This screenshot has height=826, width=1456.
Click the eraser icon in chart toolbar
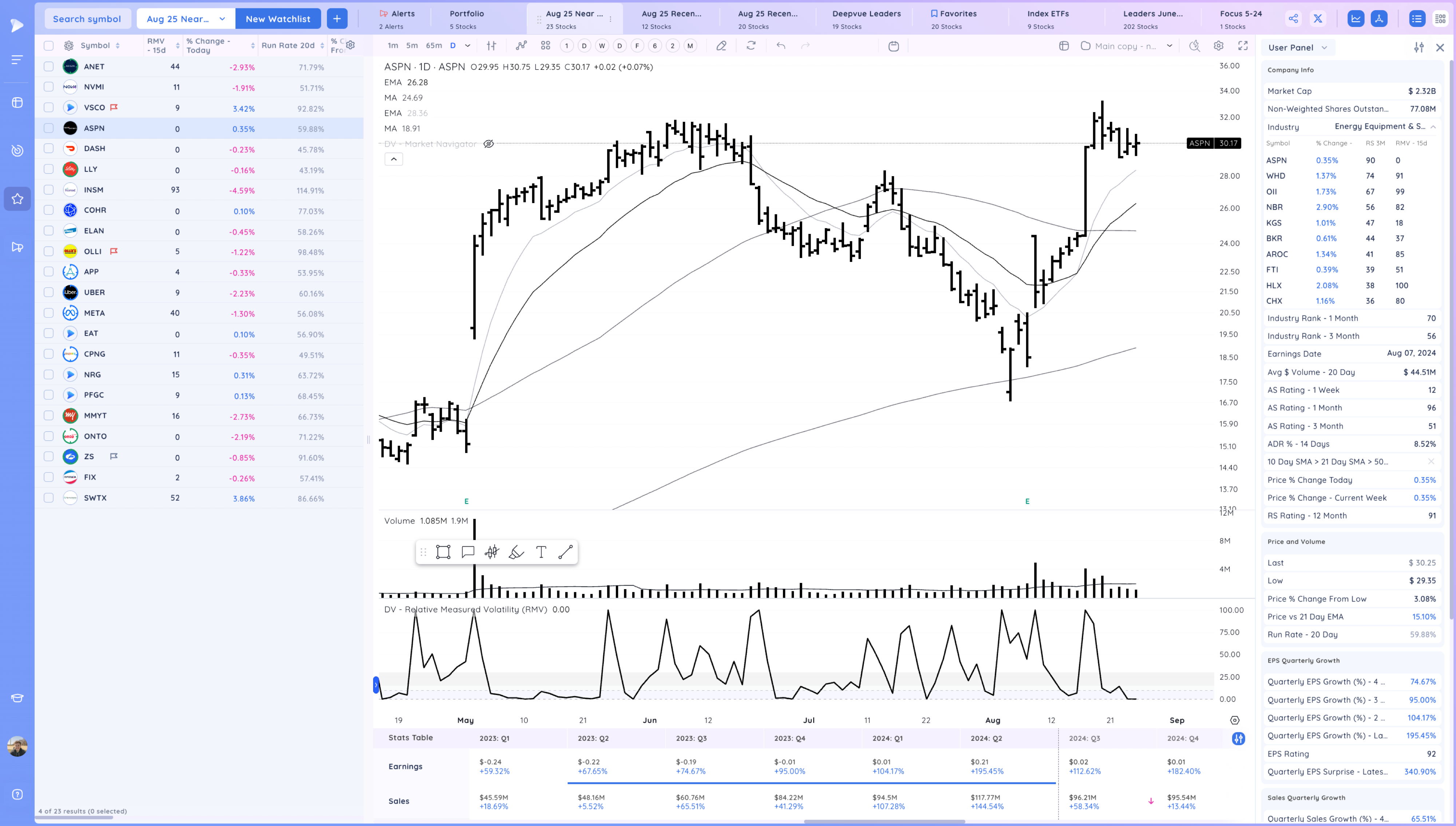point(721,46)
